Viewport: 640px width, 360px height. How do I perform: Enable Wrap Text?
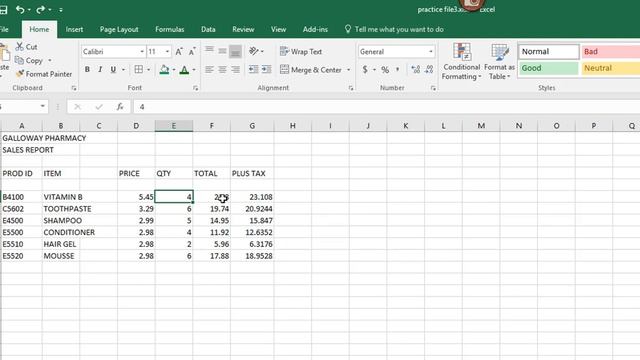[x=301, y=51]
